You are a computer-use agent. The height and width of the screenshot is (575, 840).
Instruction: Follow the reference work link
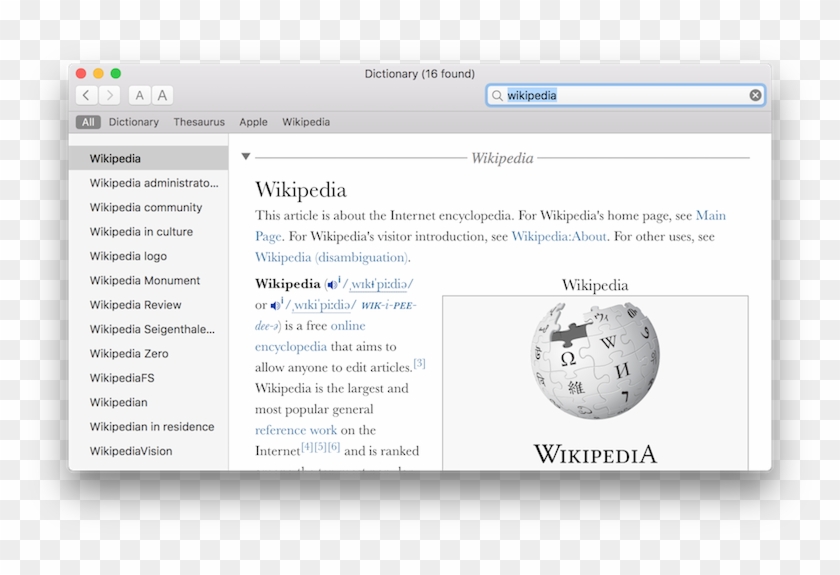296,430
